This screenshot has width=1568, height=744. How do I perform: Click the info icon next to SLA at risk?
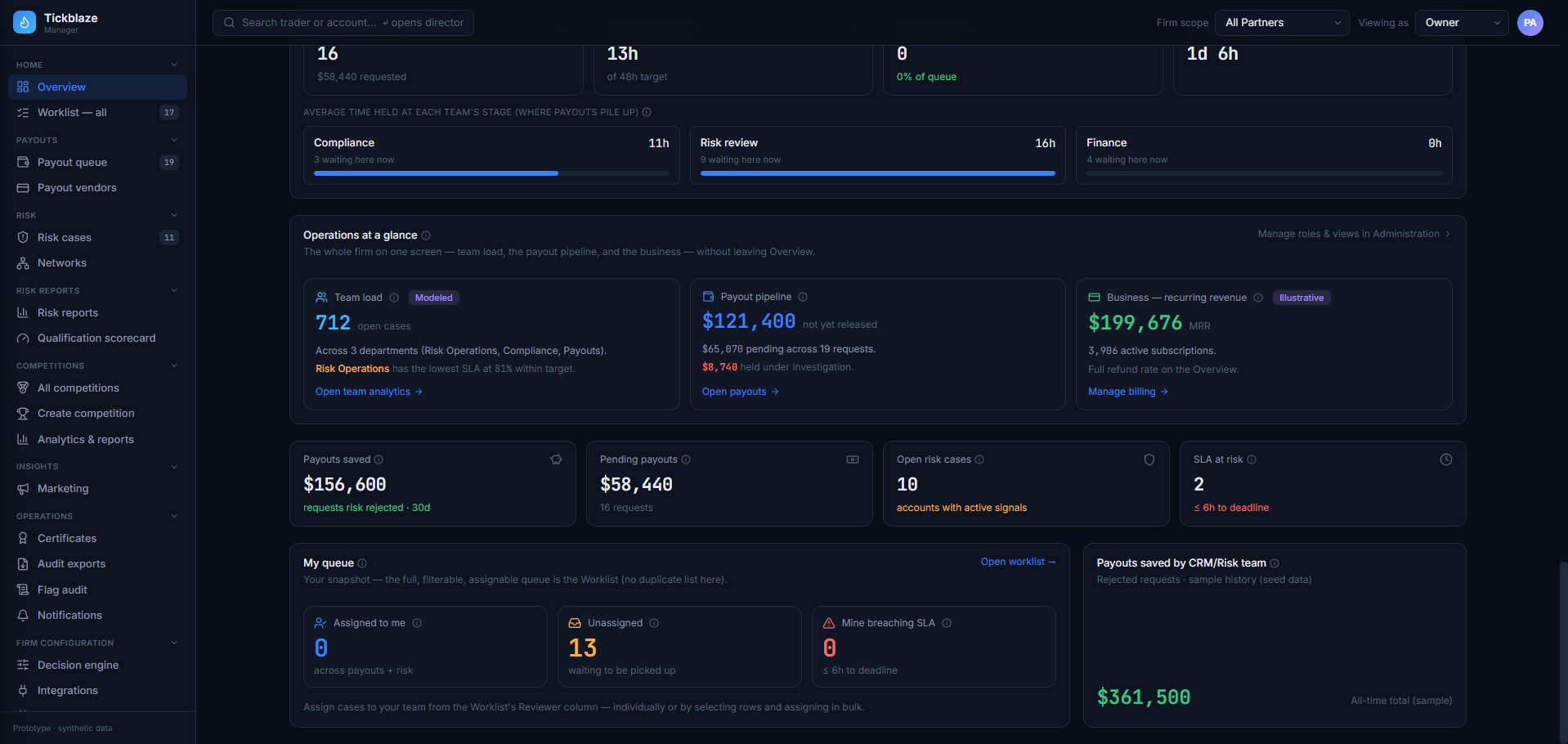click(1252, 459)
